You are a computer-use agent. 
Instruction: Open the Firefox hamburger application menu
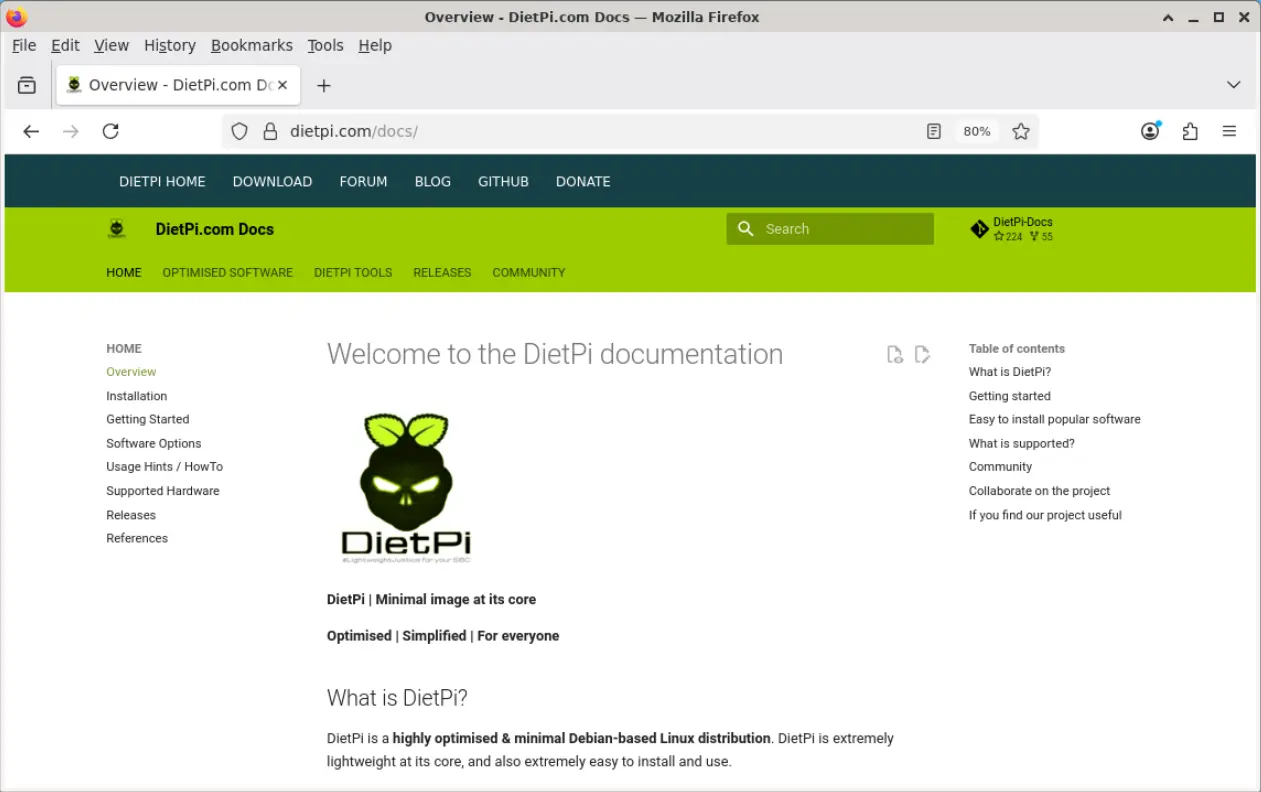[x=1230, y=131]
